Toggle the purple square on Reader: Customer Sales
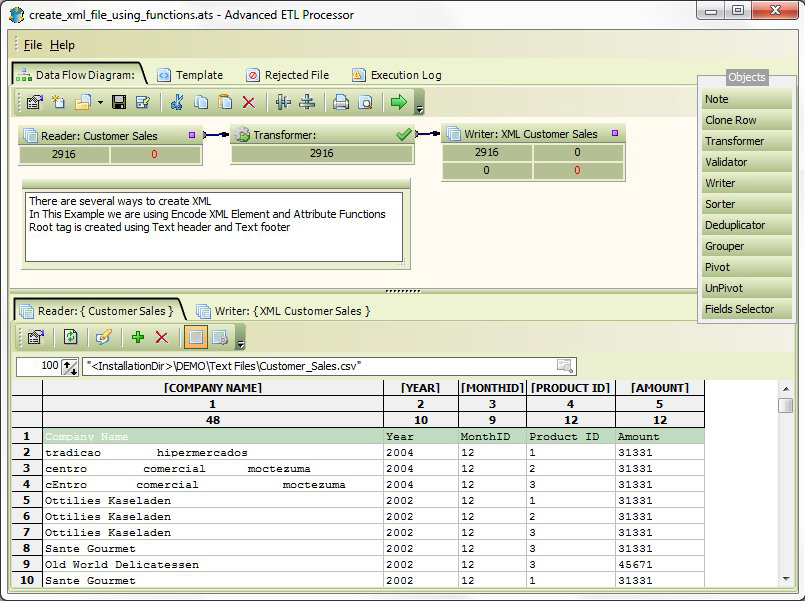The height and width of the screenshot is (601, 805). (x=192, y=134)
